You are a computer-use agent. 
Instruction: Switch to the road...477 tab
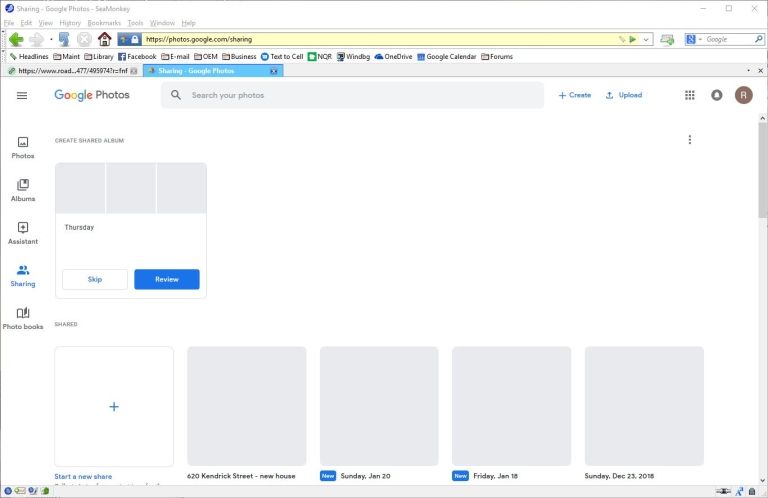pos(73,71)
